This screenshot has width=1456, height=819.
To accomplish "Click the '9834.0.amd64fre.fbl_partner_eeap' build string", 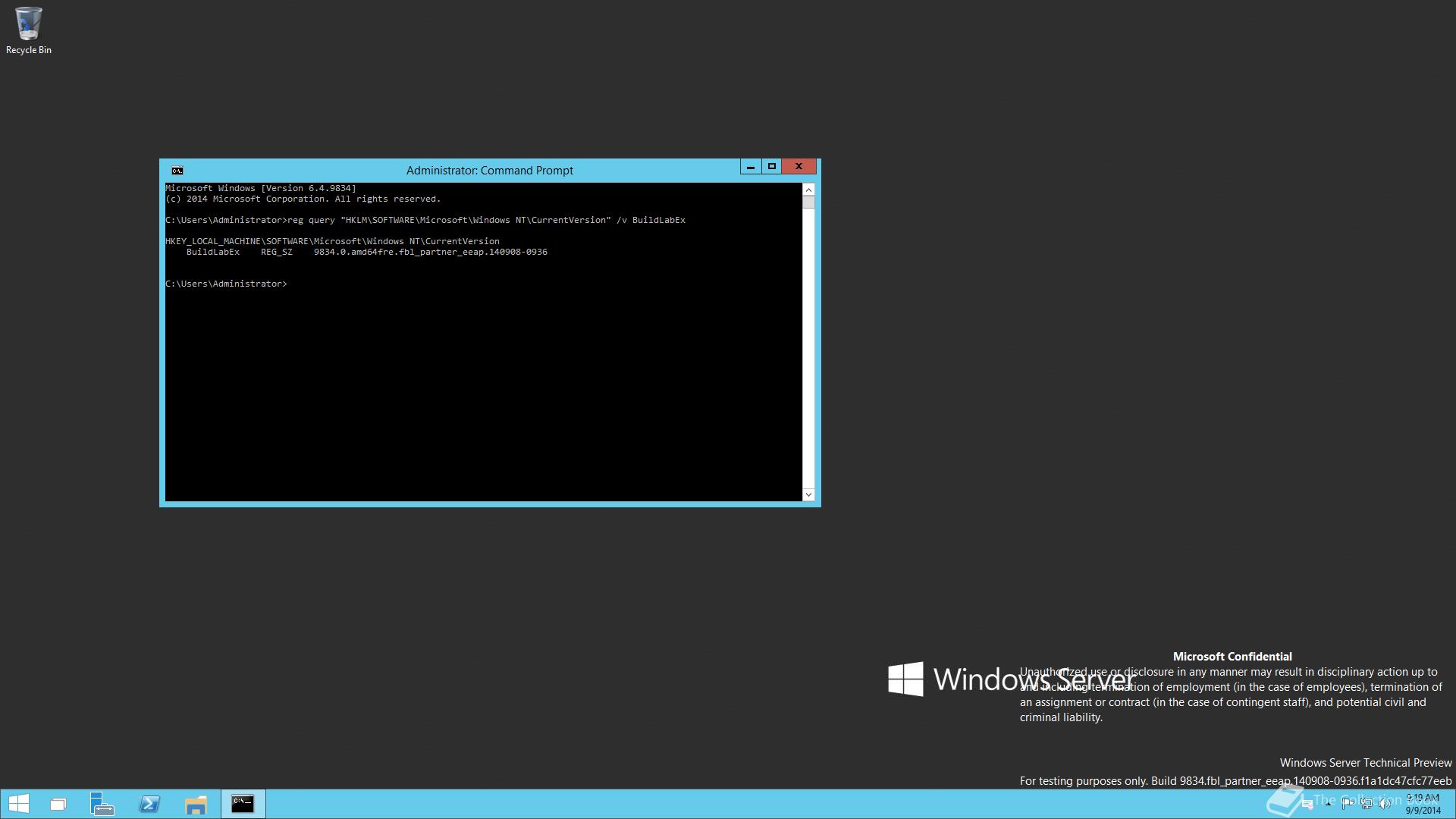I will 431,252.
